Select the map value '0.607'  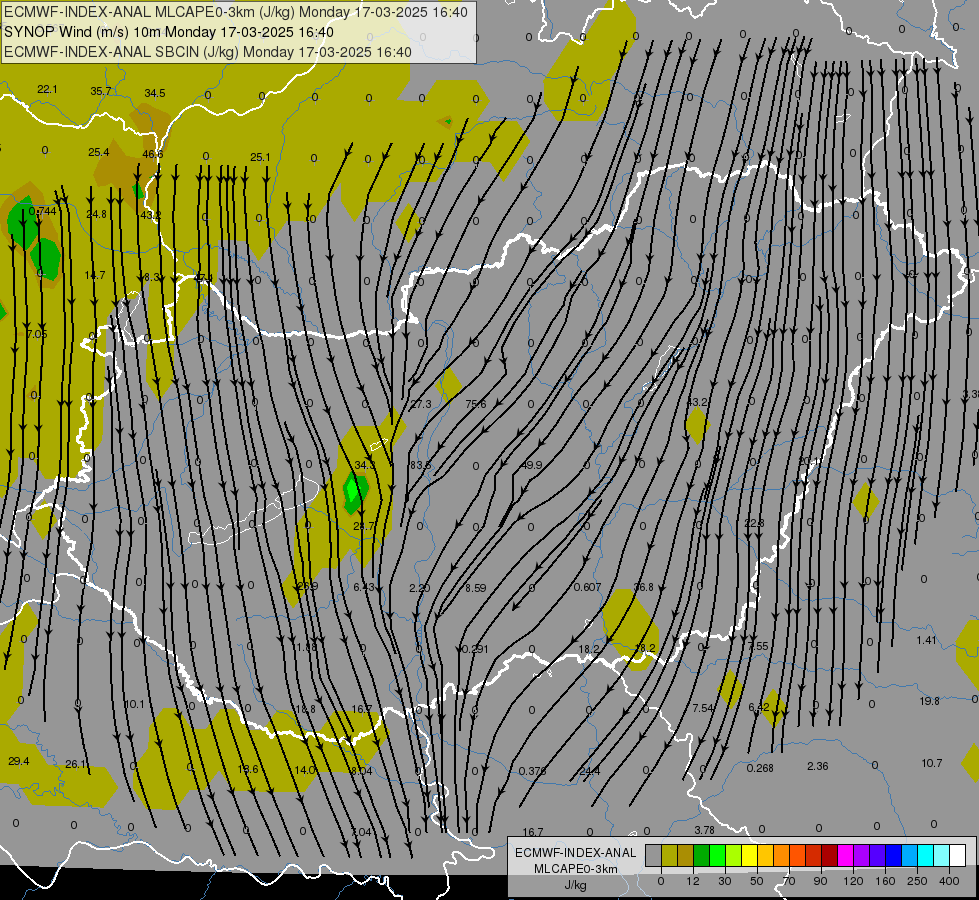[x=588, y=587]
